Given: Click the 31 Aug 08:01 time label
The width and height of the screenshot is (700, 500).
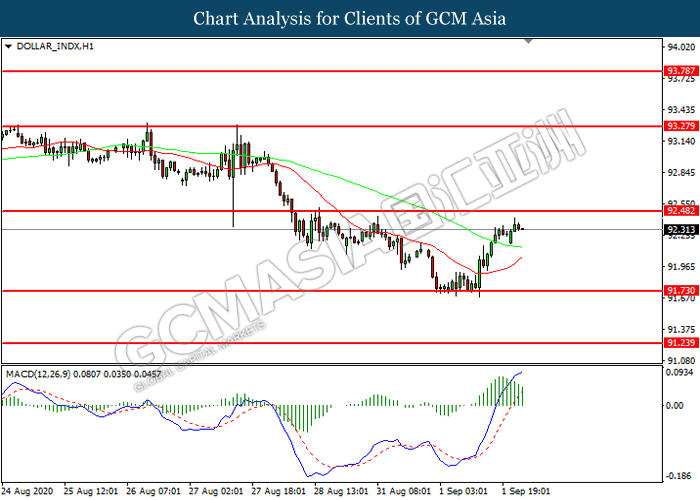Looking at the screenshot, I should [404, 491].
